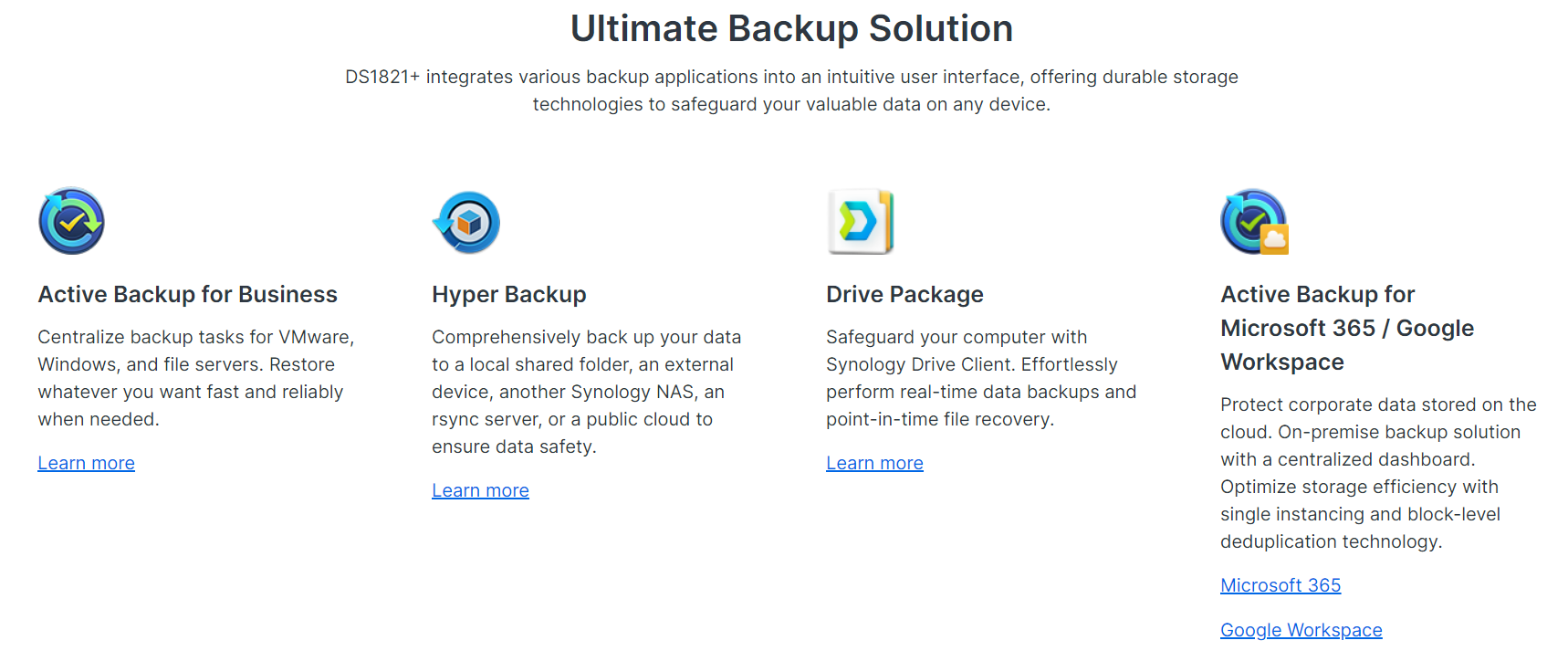Viewport: 1568px width, 672px height.
Task: Click the Drive Package heading
Action: 904,294
